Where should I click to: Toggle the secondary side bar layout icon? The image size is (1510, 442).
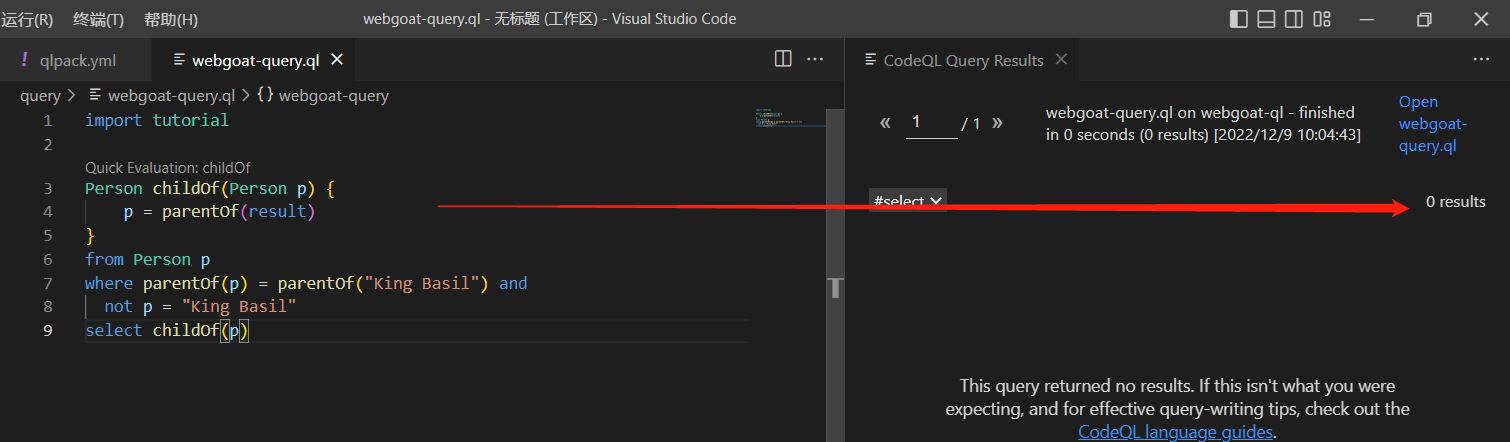[x=1294, y=19]
